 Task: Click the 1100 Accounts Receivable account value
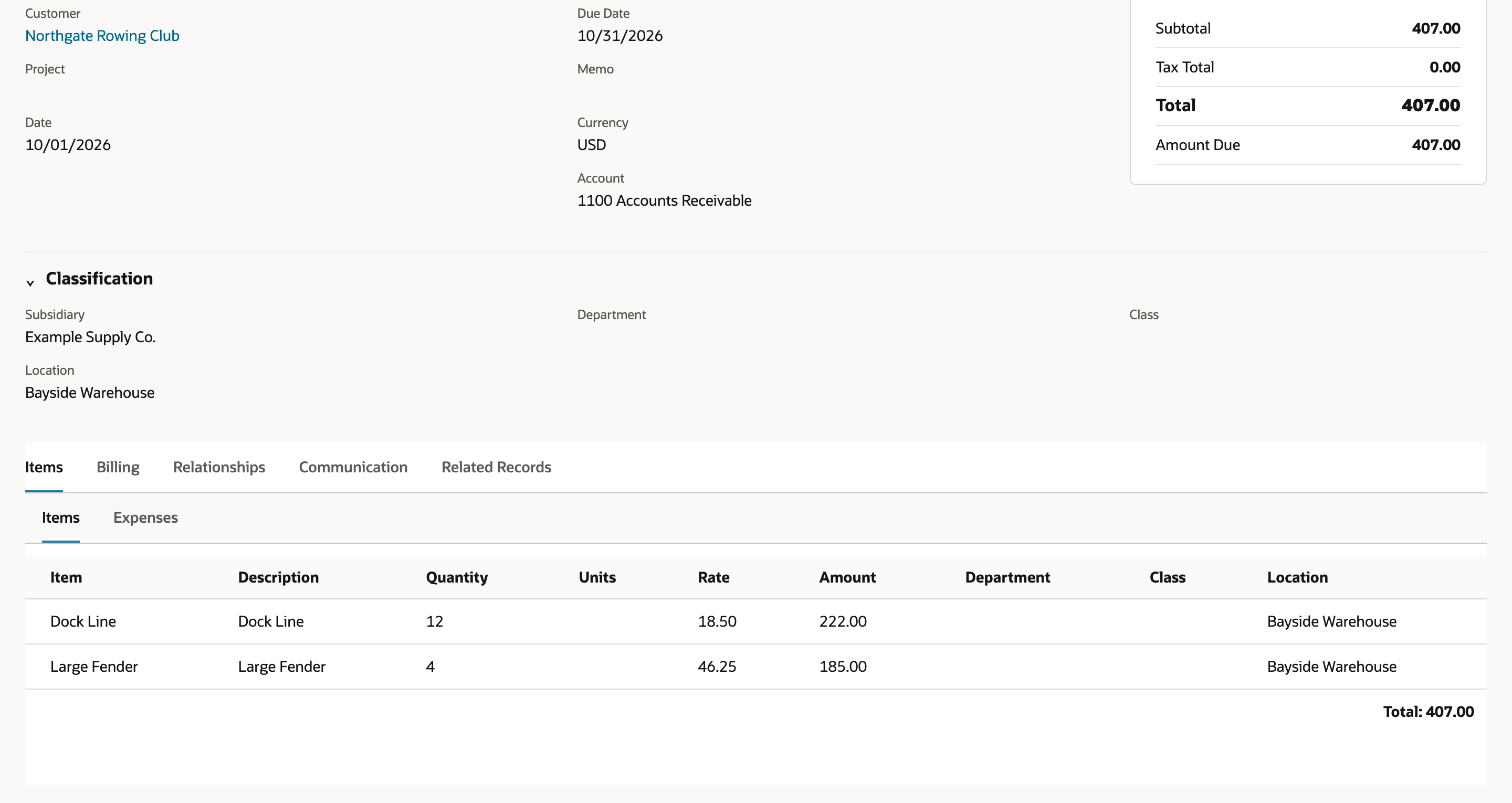click(x=665, y=200)
